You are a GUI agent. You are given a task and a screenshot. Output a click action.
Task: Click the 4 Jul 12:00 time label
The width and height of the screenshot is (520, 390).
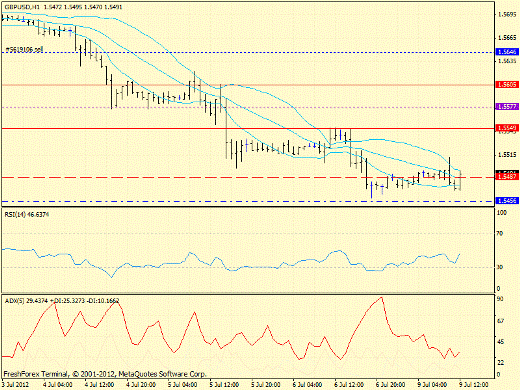100,384
